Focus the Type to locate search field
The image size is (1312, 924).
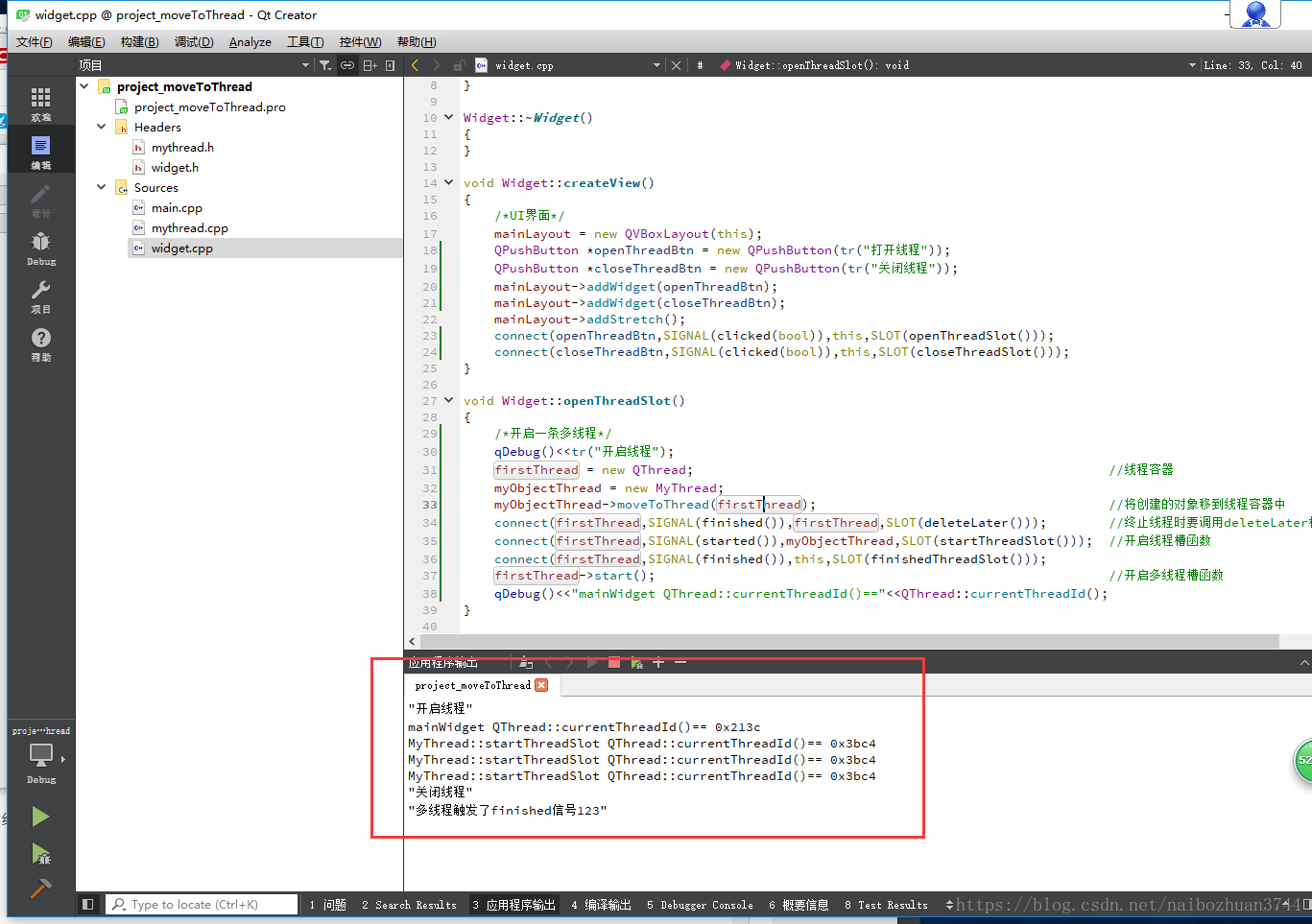(x=202, y=904)
